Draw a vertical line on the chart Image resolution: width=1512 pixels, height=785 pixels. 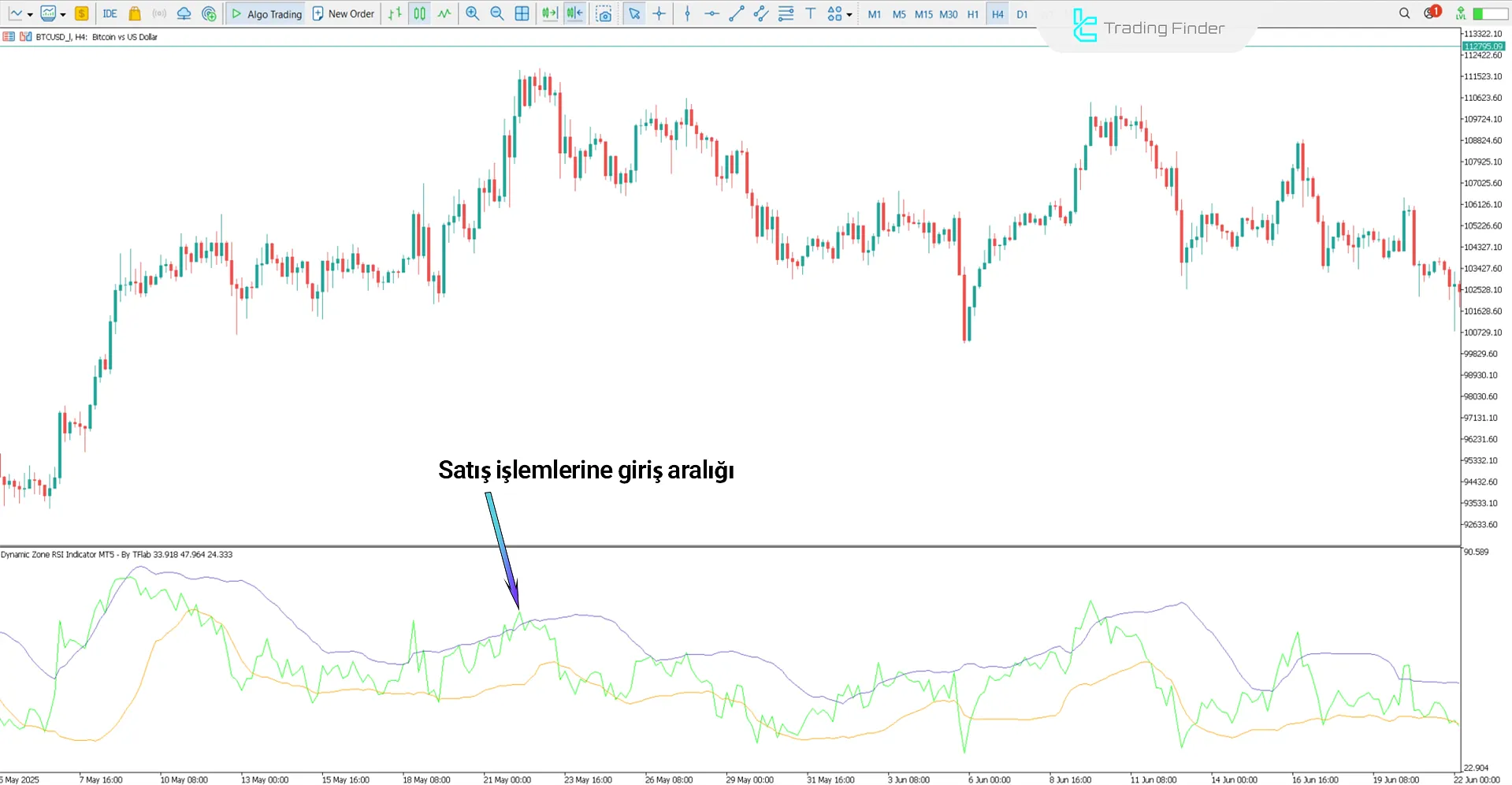coord(688,13)
